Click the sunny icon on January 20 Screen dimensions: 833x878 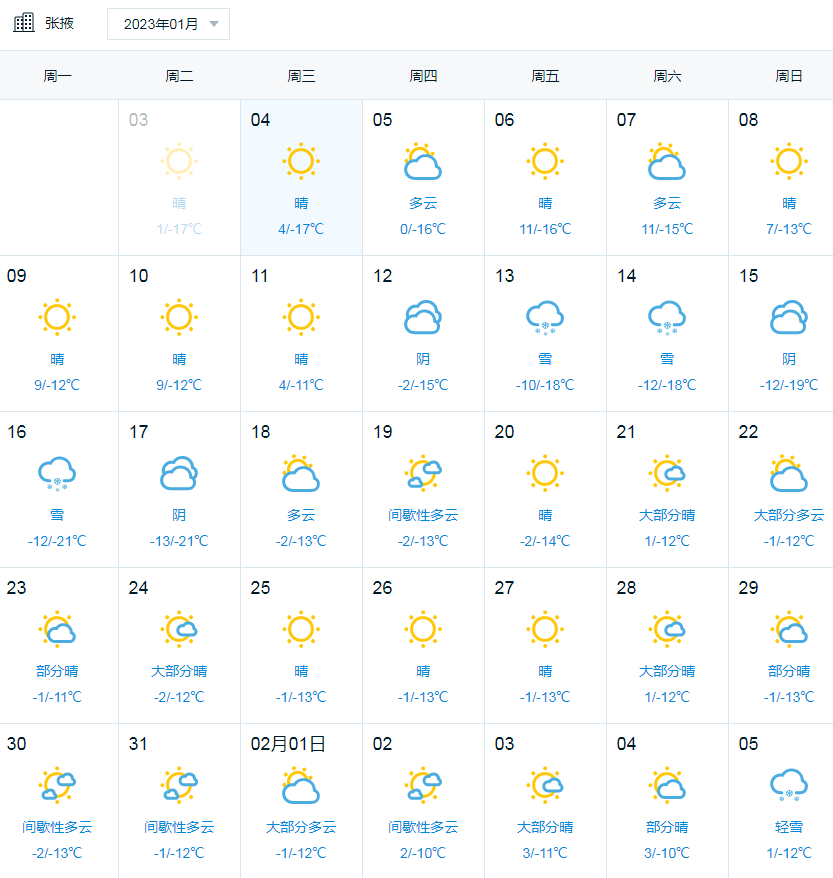(545, 471)
